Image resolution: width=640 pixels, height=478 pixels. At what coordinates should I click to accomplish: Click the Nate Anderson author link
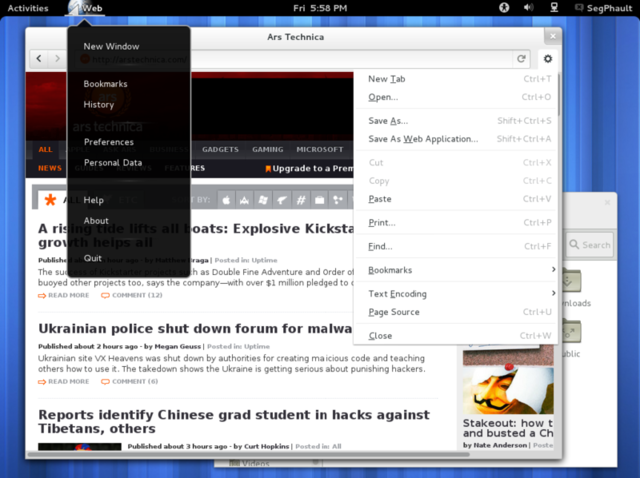pos(500,445)
